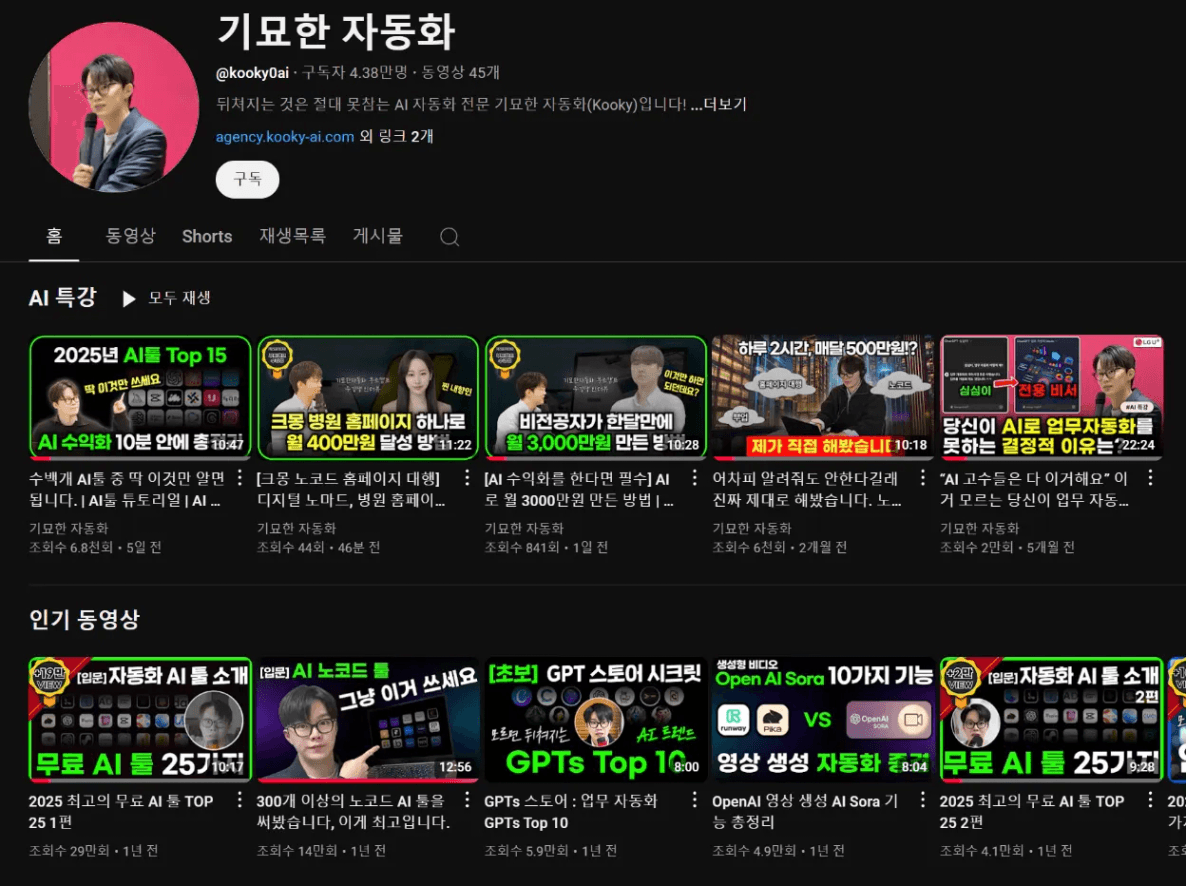Open the kebab menu for '크몽 노코드 홈페이지 대행' video
1186x886 pixels.
467,478
